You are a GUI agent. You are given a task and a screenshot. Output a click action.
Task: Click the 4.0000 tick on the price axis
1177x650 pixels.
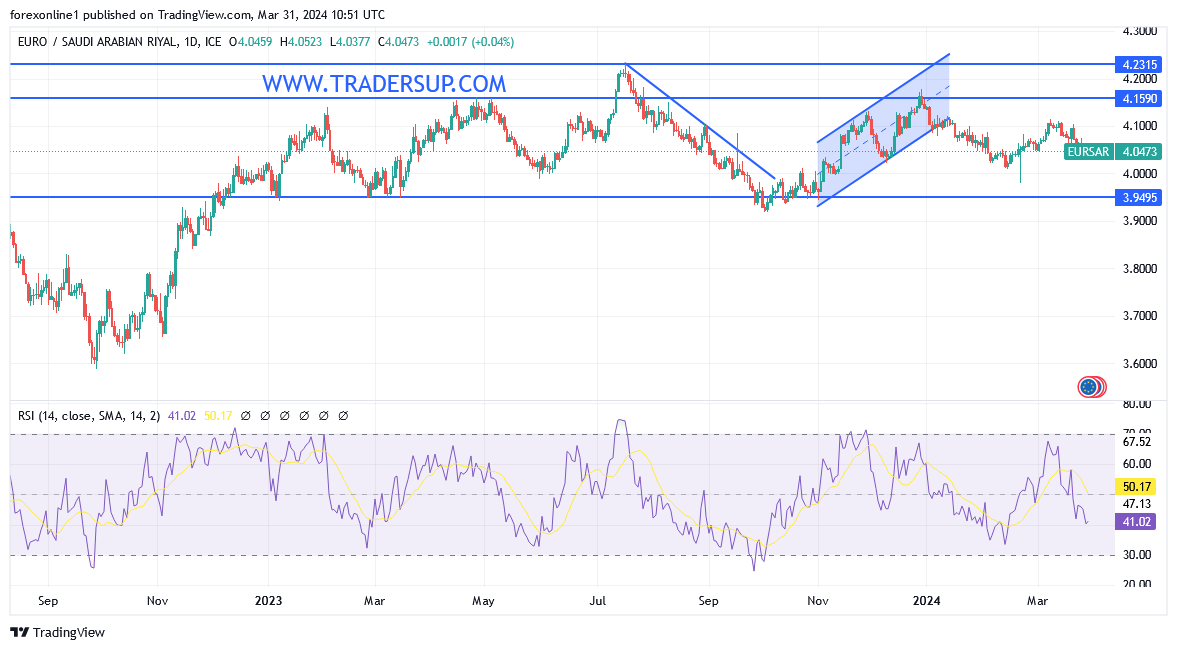(x=1139, y=173)
